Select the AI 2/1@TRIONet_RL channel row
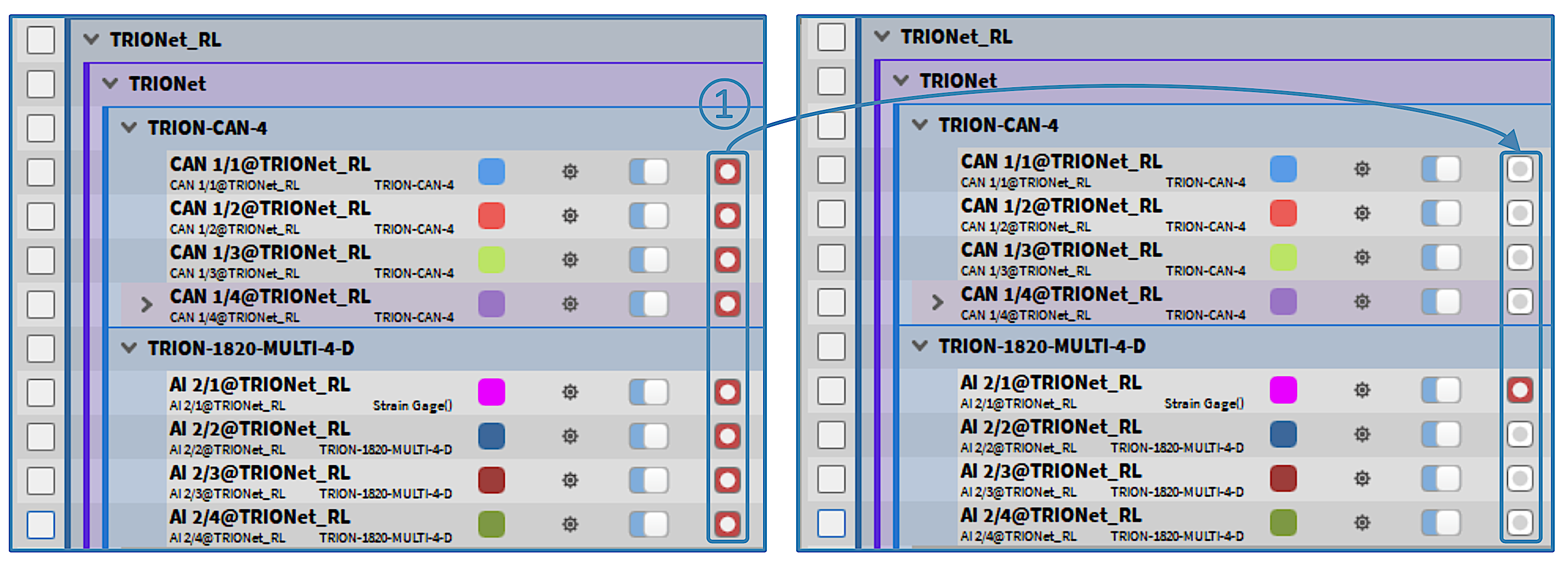 click(262, 385)
